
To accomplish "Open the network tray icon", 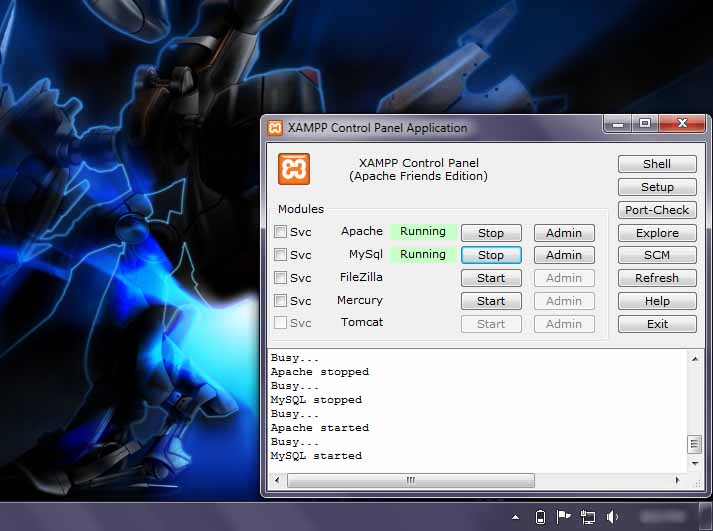I will [x=588, y=517].
